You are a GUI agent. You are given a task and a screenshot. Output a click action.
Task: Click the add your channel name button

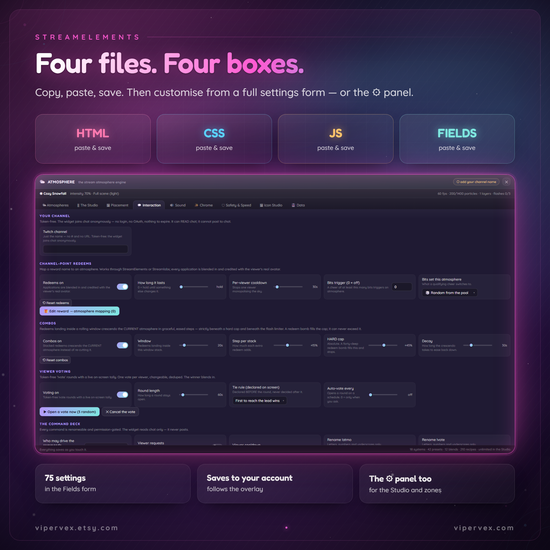click(476, 182)
